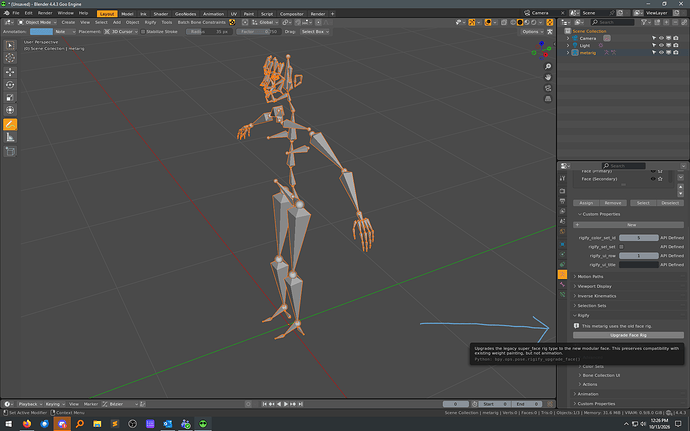The width and height of the screenshot is (690, 431).
Task: Click the Upgrade Face Rig button
Action: coord(628,335)
